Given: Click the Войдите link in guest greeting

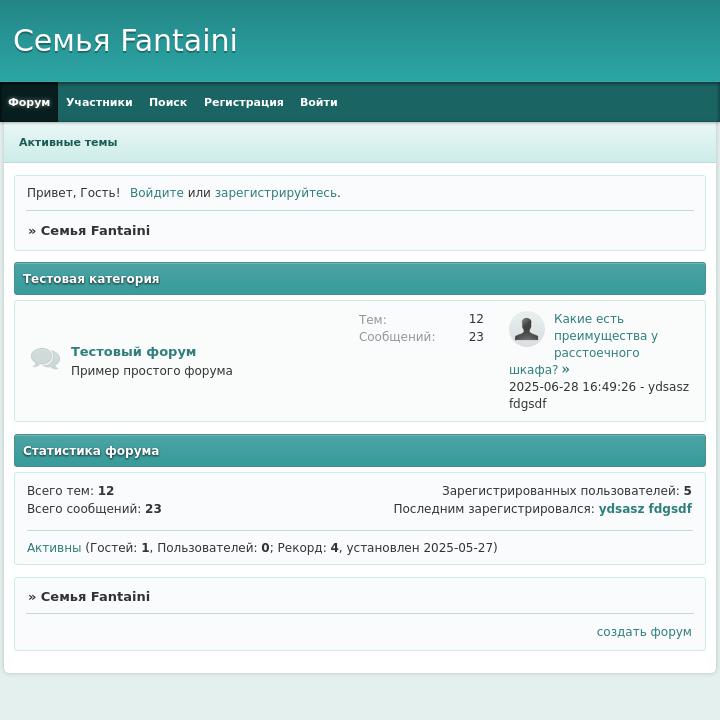Looking at the screenshot, I should tap(156, 193).
